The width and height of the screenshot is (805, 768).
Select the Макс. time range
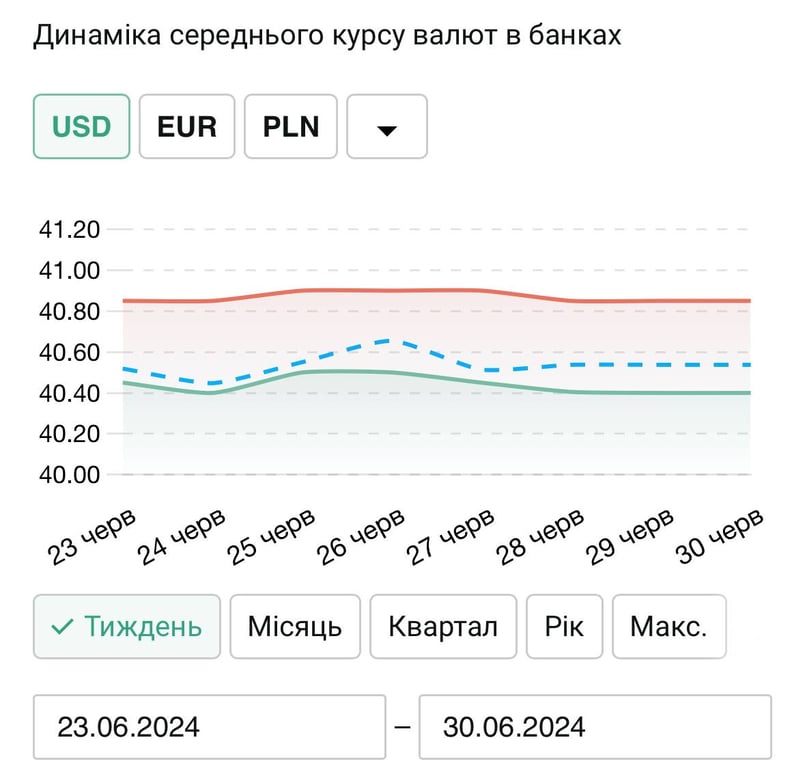(668, 626)
